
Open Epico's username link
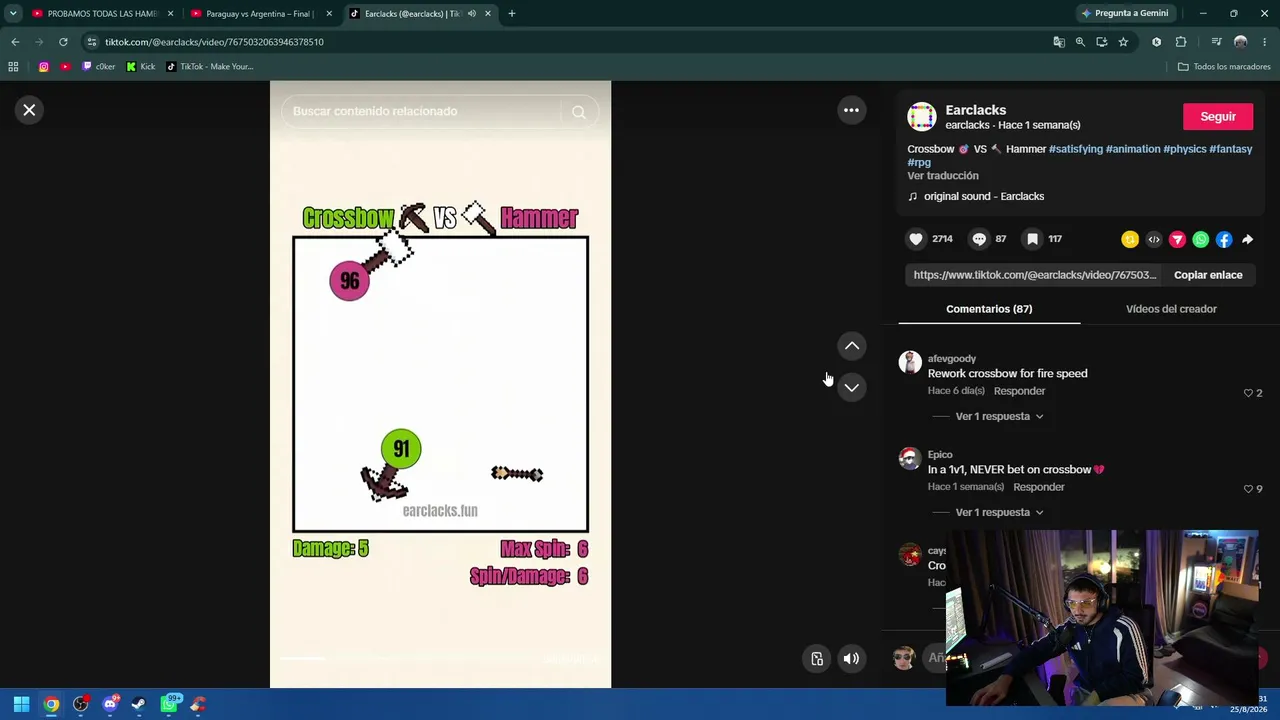(x=940, y=455)
